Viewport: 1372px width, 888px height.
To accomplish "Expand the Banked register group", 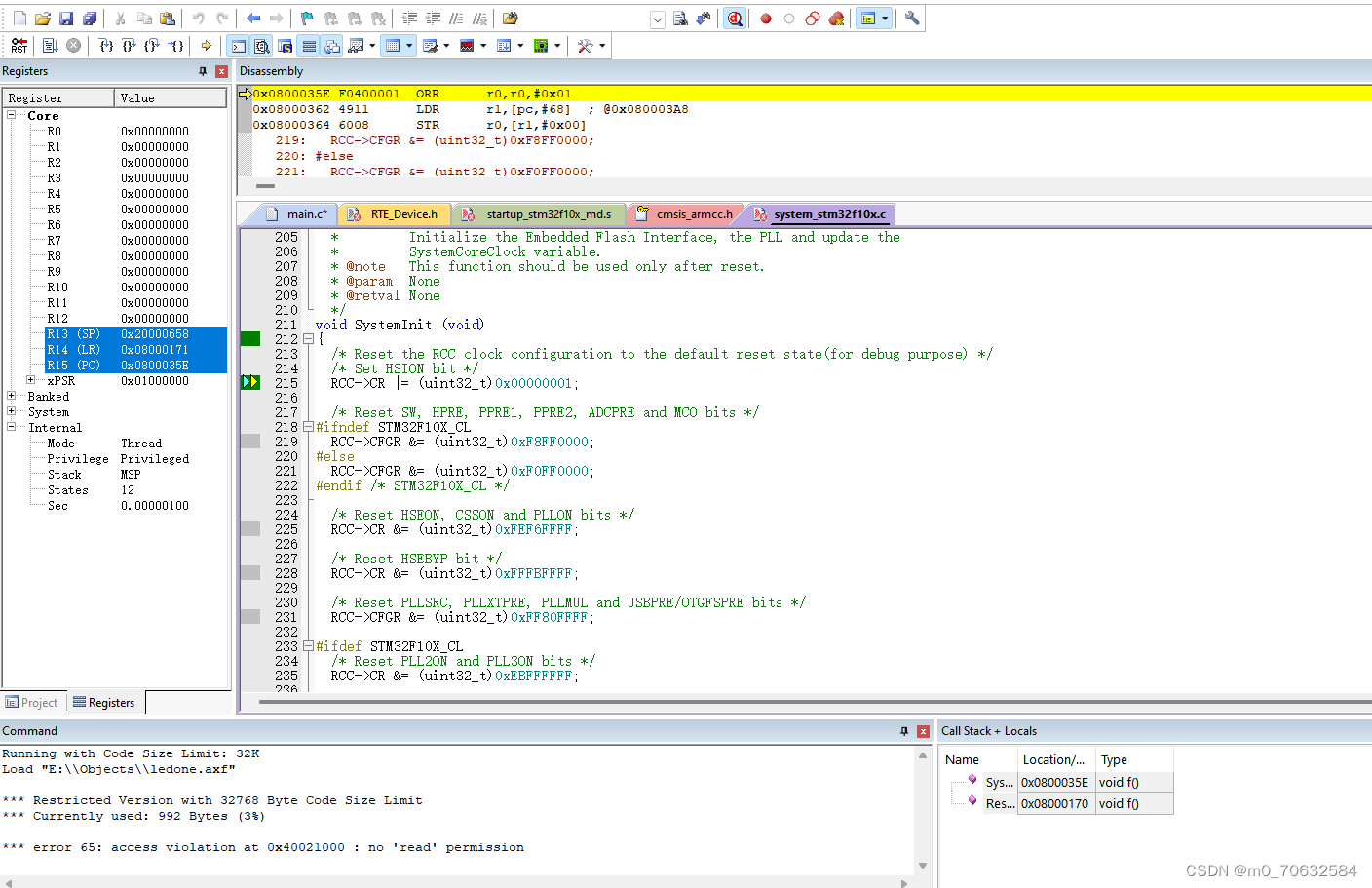I will click(x=12, y=396).
